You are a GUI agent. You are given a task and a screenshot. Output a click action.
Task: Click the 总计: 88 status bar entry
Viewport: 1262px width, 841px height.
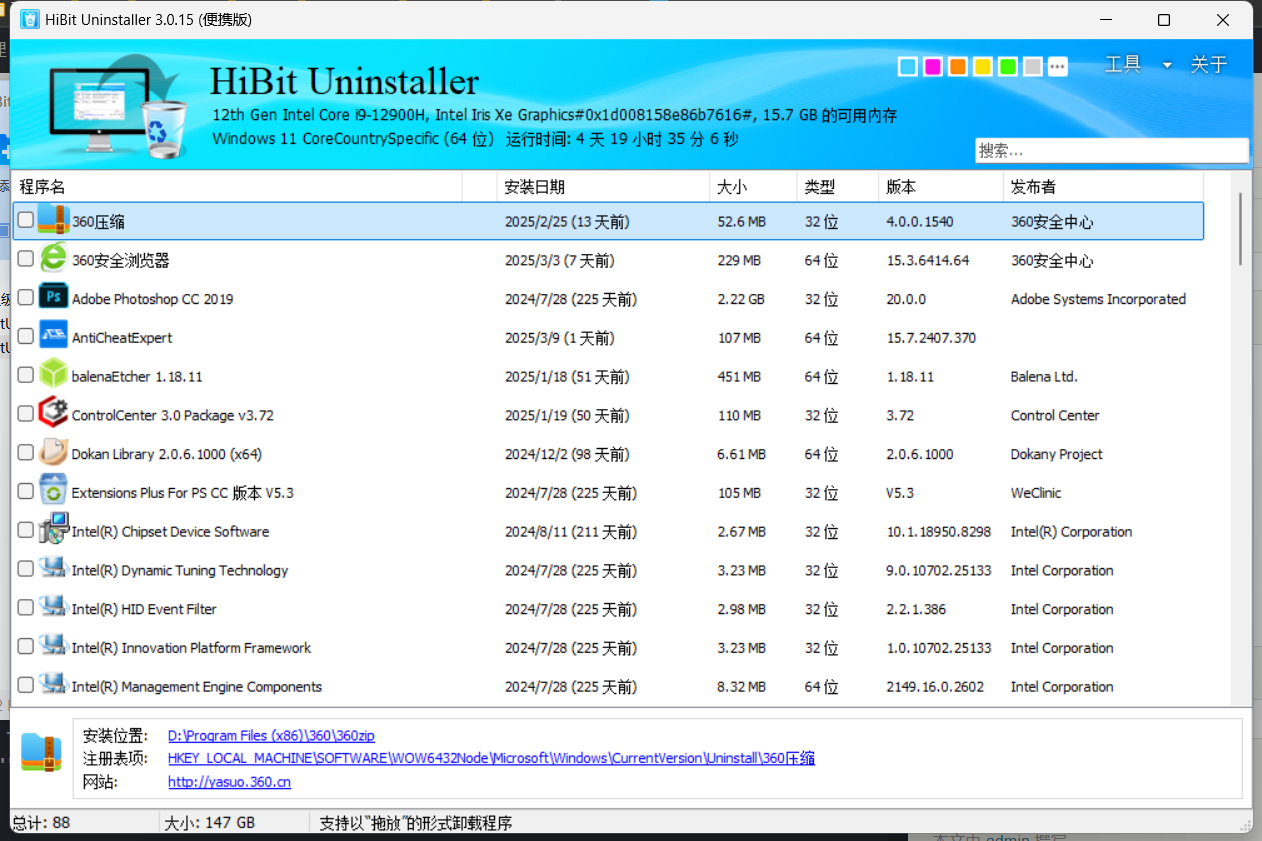(x=41, y=823)
